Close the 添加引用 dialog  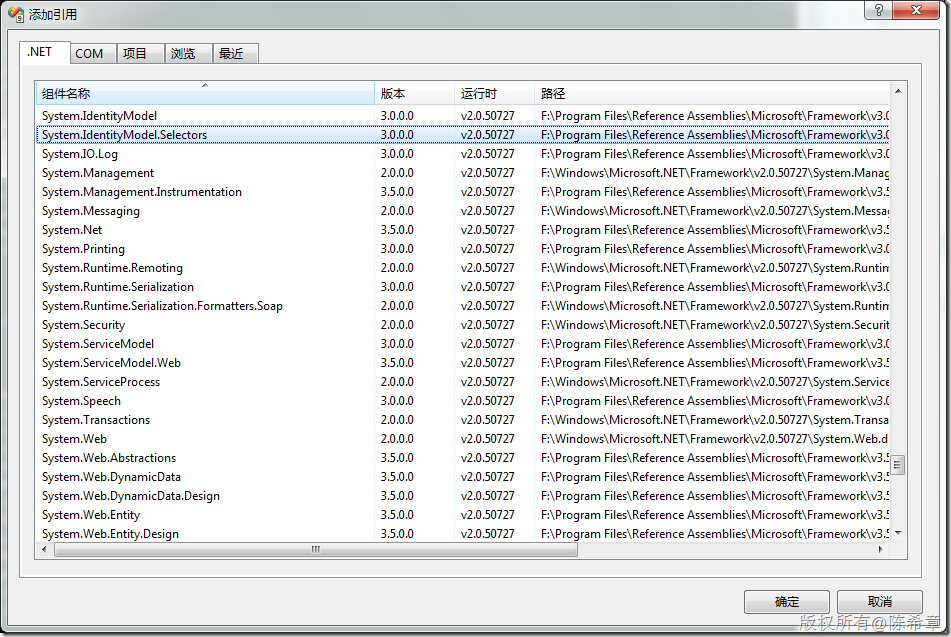click(916, 10)
